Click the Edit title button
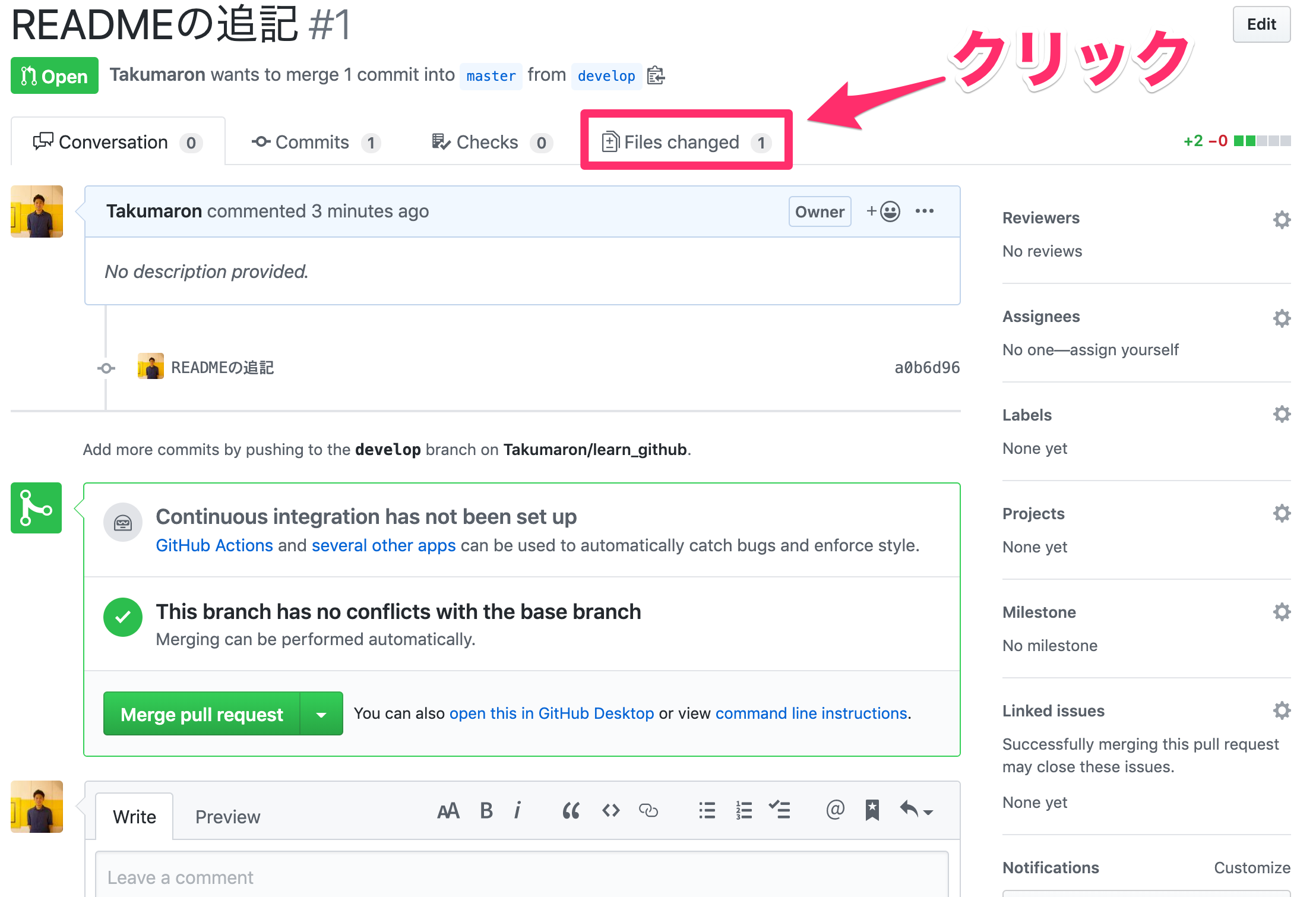1316x897 pixels. coord(1261,24)
